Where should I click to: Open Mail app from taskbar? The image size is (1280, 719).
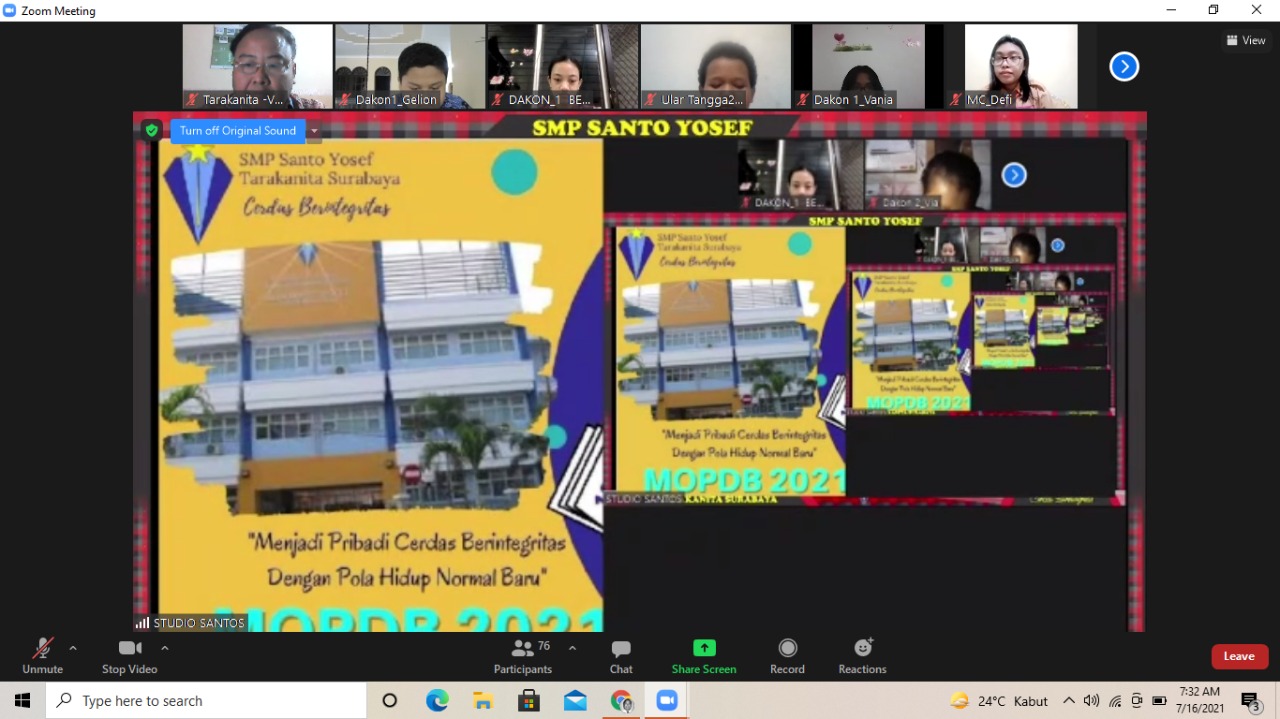tap(575, 701)
